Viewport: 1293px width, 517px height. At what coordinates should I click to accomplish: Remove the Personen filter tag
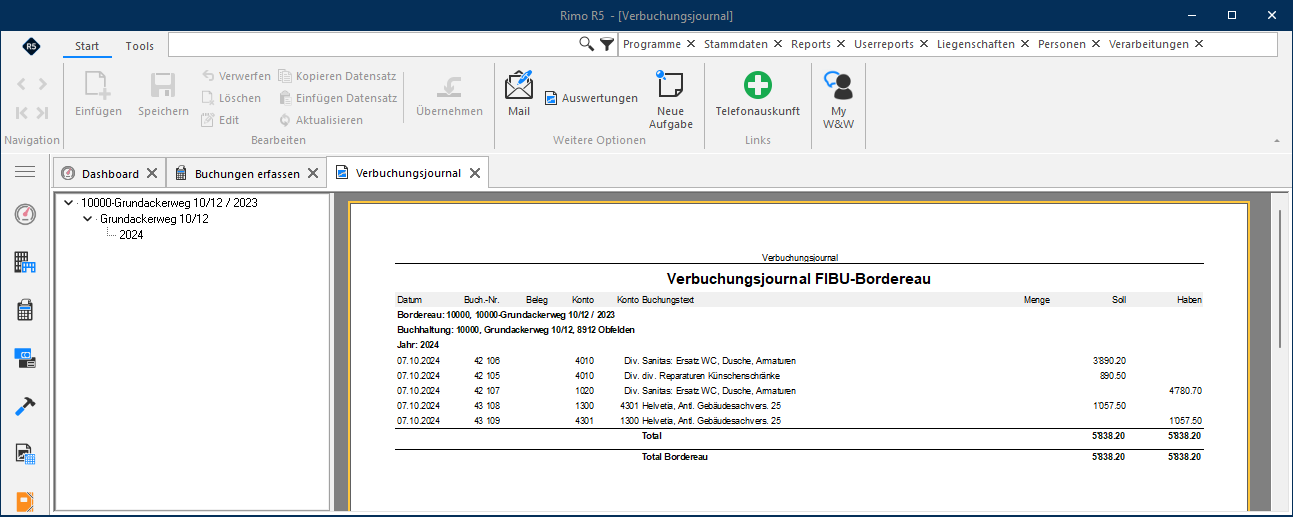pos(1096,44)
